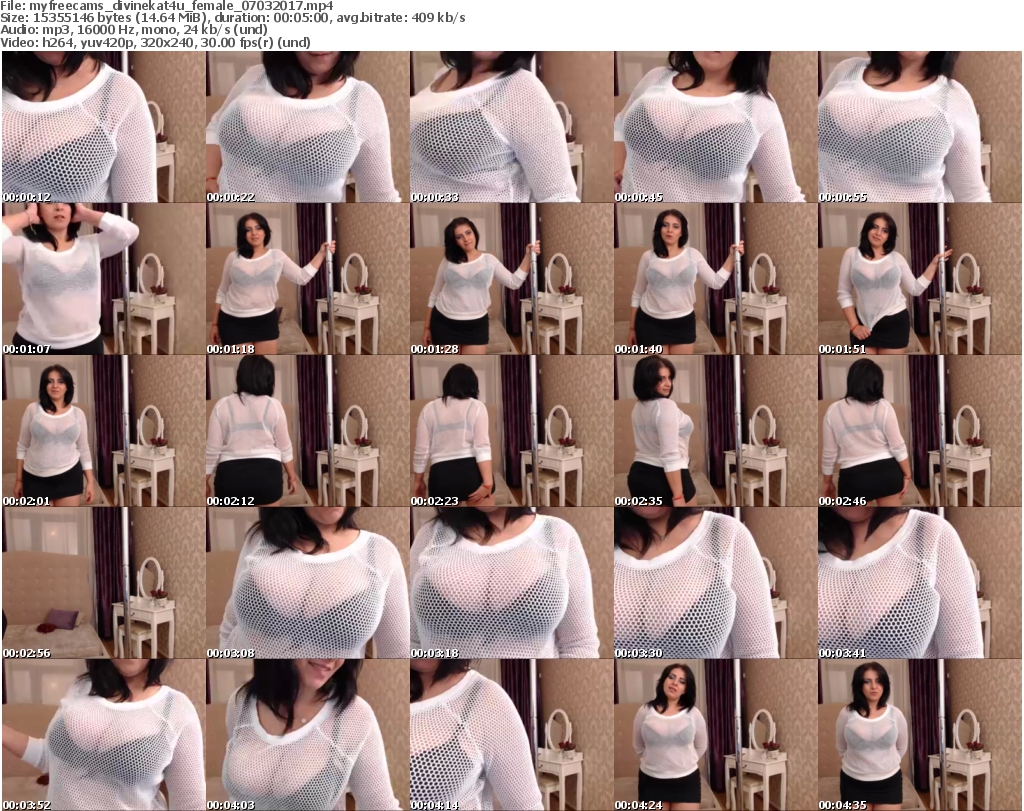Click the Audio mp3 info line
The height and width of the screenshot is (811, 1024).
click(x=134, y=30)
